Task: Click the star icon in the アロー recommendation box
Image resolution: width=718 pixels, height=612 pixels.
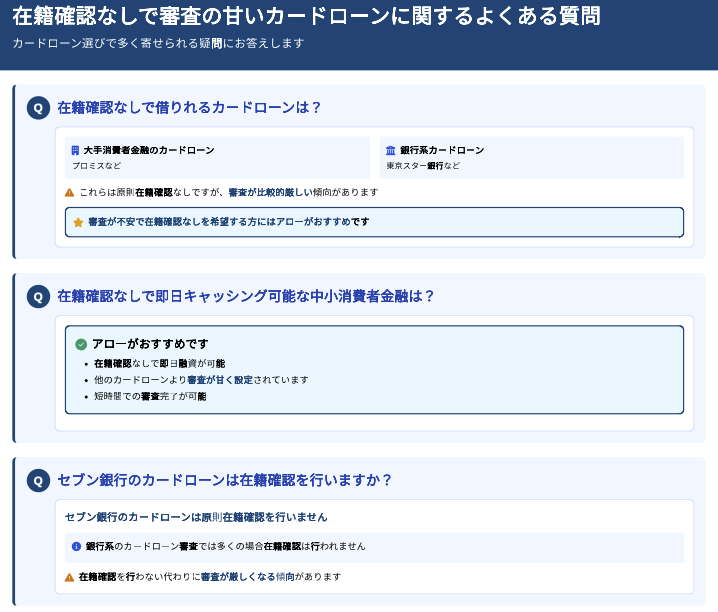Action: [78, 222]
